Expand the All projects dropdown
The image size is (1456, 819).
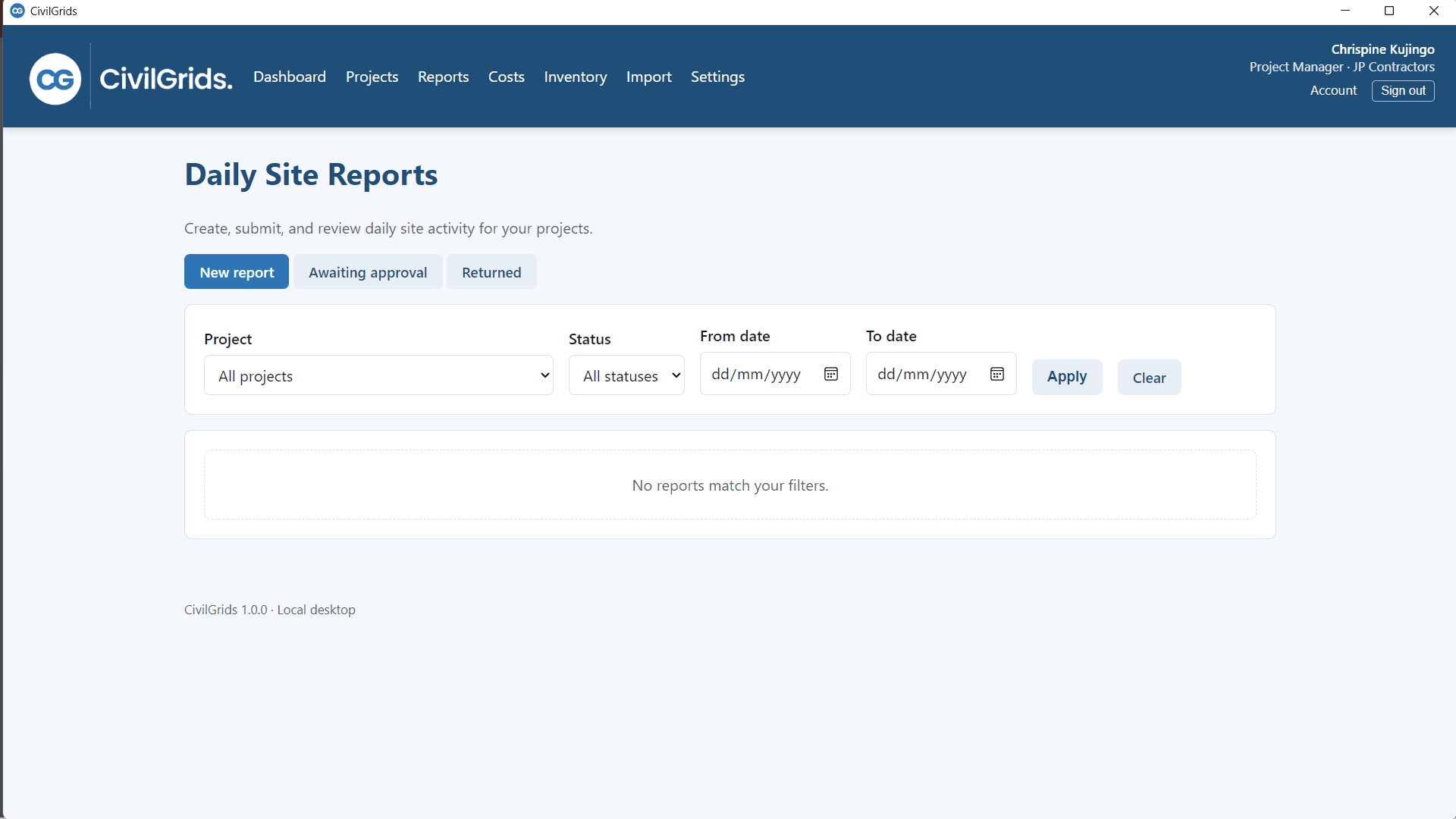coord(378,375)
